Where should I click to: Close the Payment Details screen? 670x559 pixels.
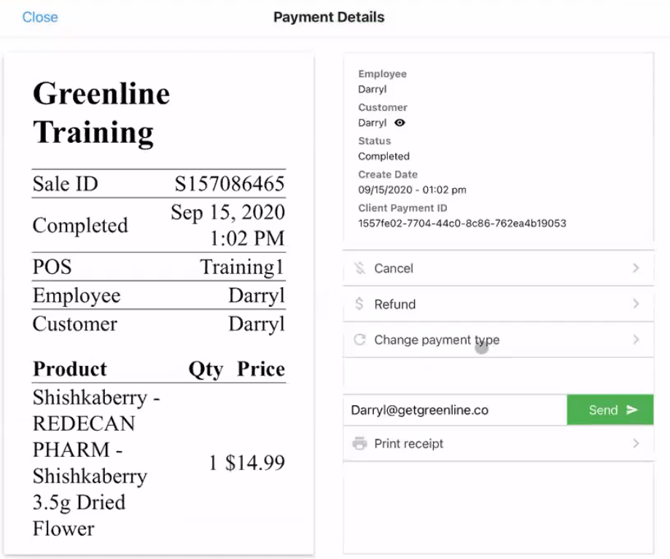(x=40, y=17)
